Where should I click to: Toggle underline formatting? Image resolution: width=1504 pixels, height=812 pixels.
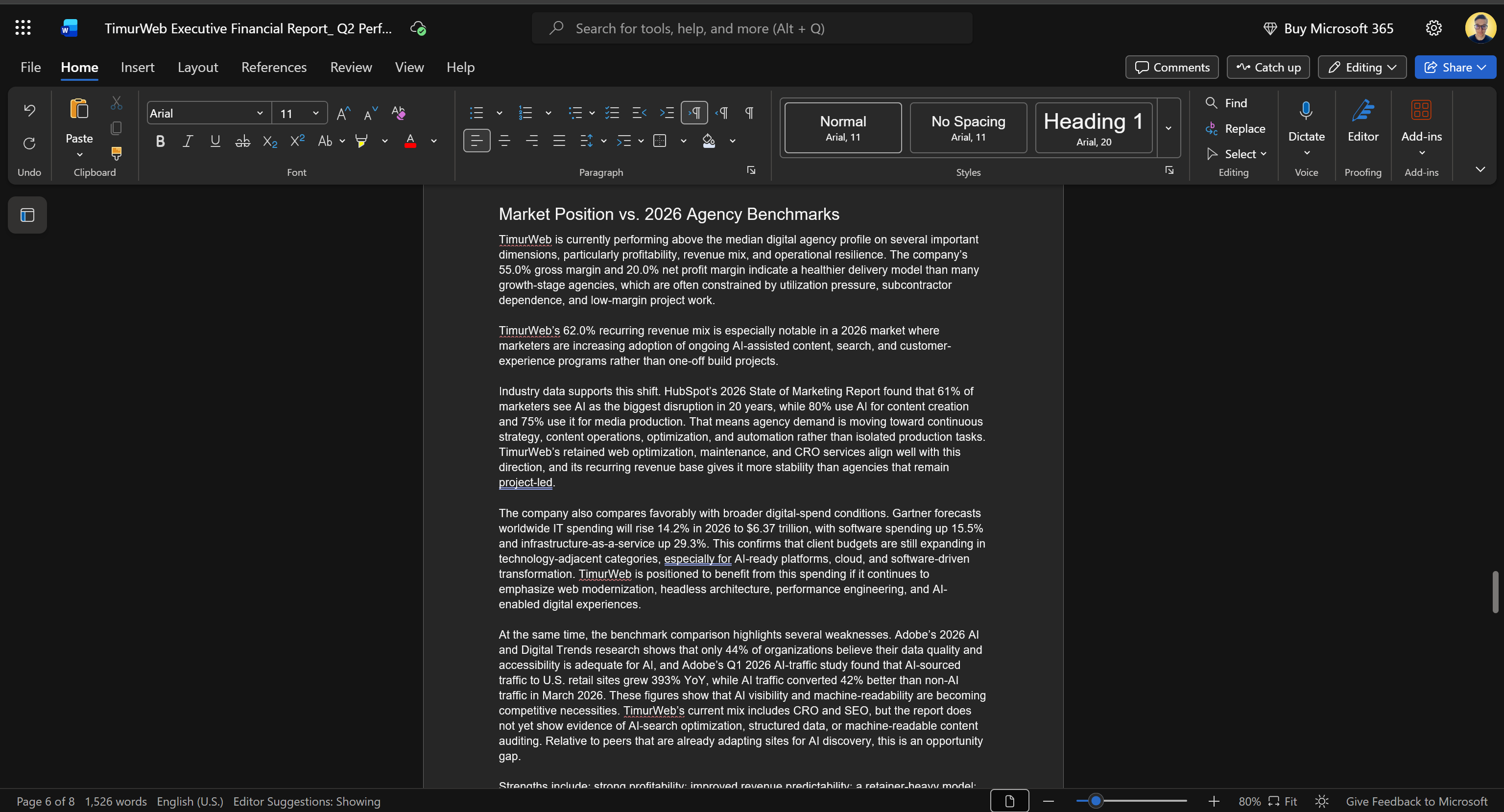coord(215,141)
